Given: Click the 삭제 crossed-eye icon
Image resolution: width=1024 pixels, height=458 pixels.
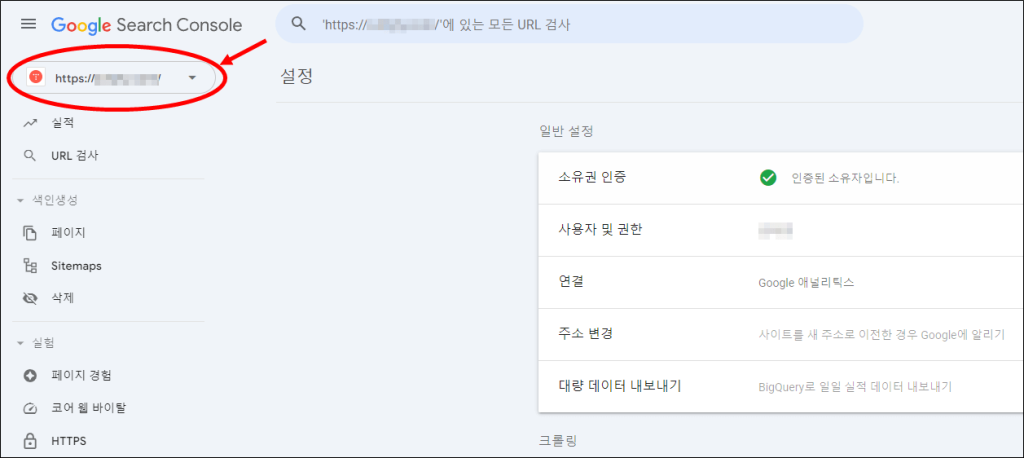Looking at the screenshot, I should pyautogui.click(x=29, y=299).
